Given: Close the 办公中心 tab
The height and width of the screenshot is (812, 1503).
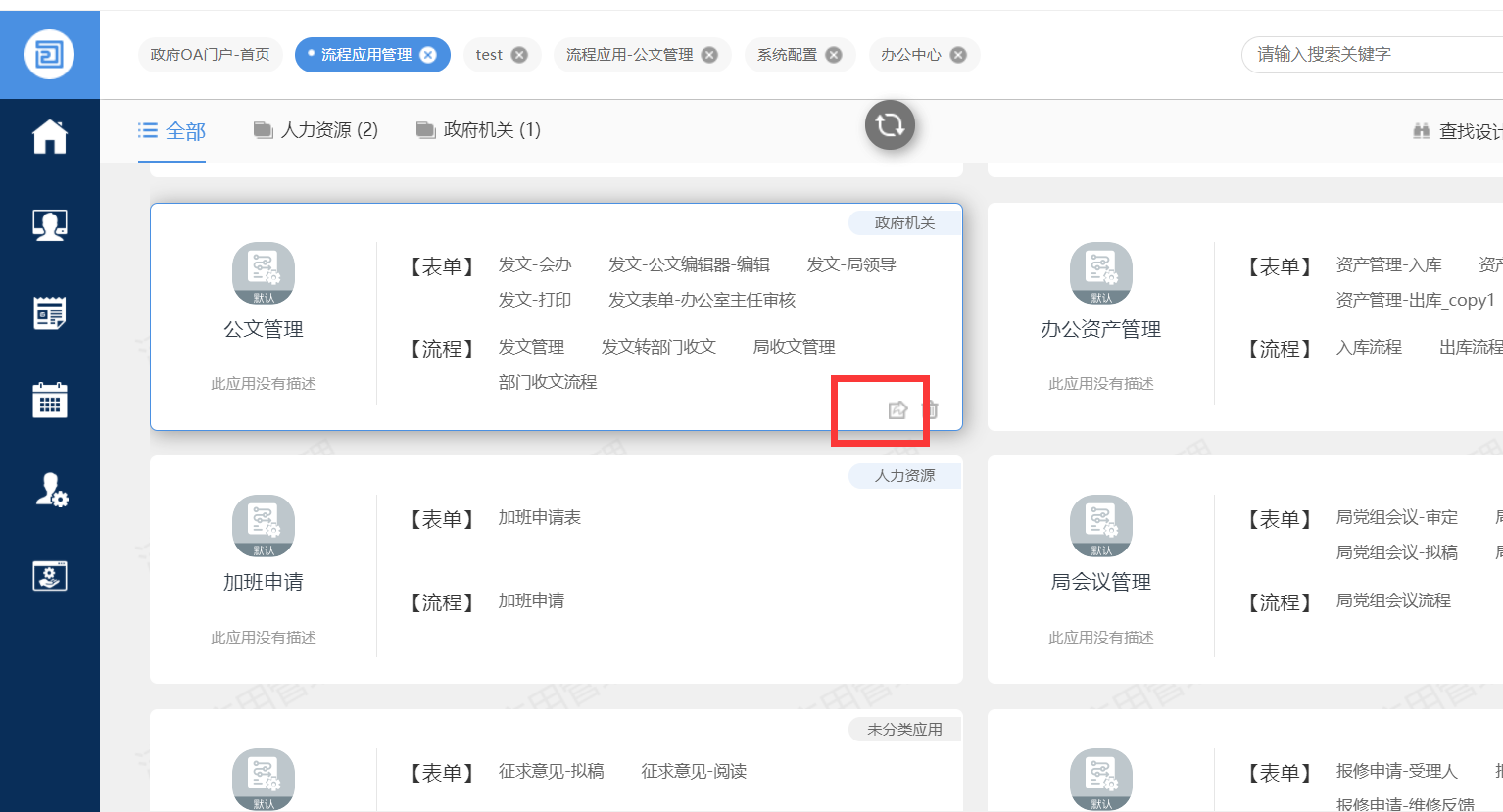Looking at the screenshot, I should tap(958, 55).
